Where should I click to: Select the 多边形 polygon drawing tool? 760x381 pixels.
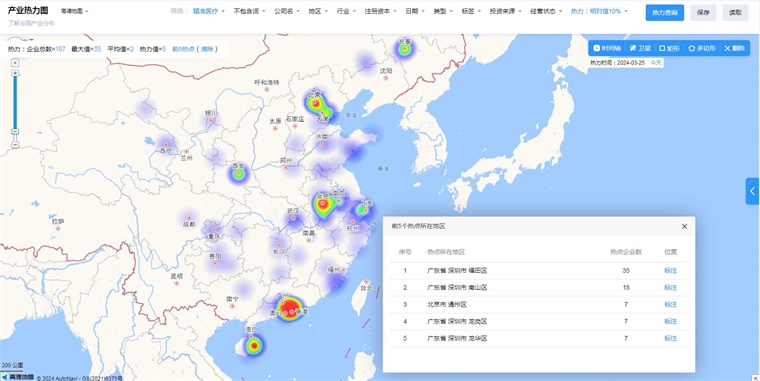pos(702,48)
